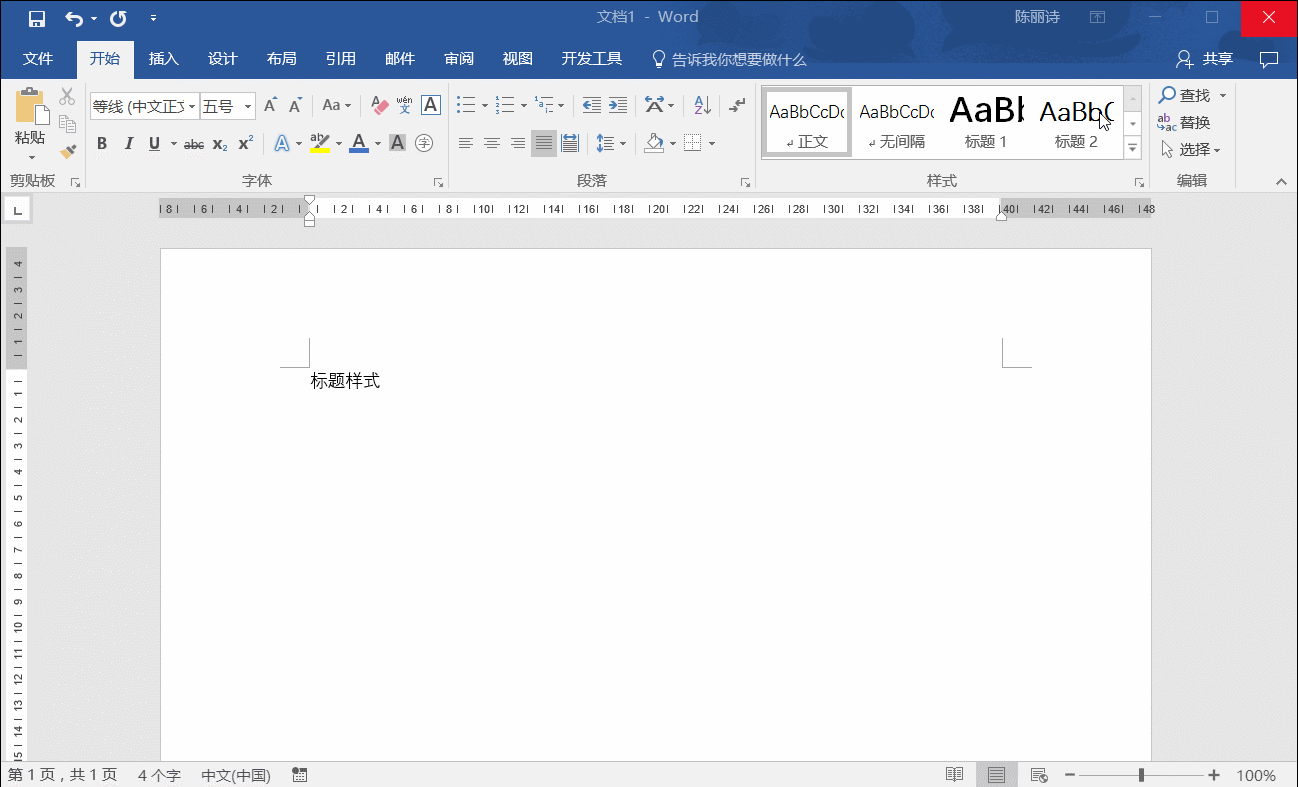Decrease paragraph indent
This screenshot has width=1298, height=787.
pyautogui.click(x=592, y=105)
